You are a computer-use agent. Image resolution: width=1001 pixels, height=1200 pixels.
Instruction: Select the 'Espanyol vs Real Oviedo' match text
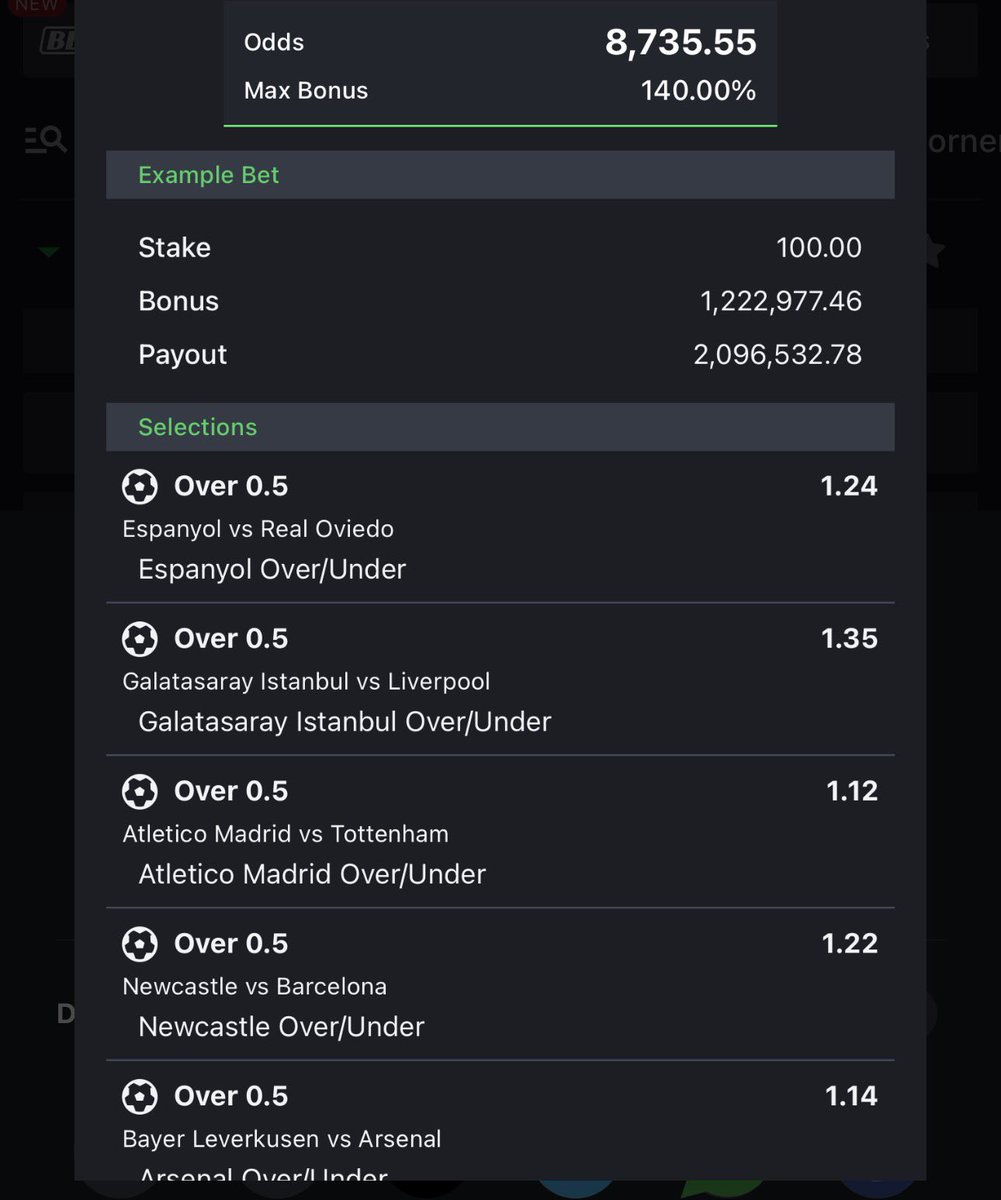258,529
